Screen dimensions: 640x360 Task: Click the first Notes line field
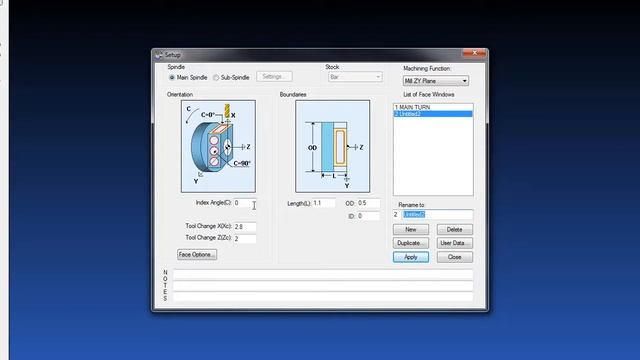pyautogui.click(x=323, y=274)
